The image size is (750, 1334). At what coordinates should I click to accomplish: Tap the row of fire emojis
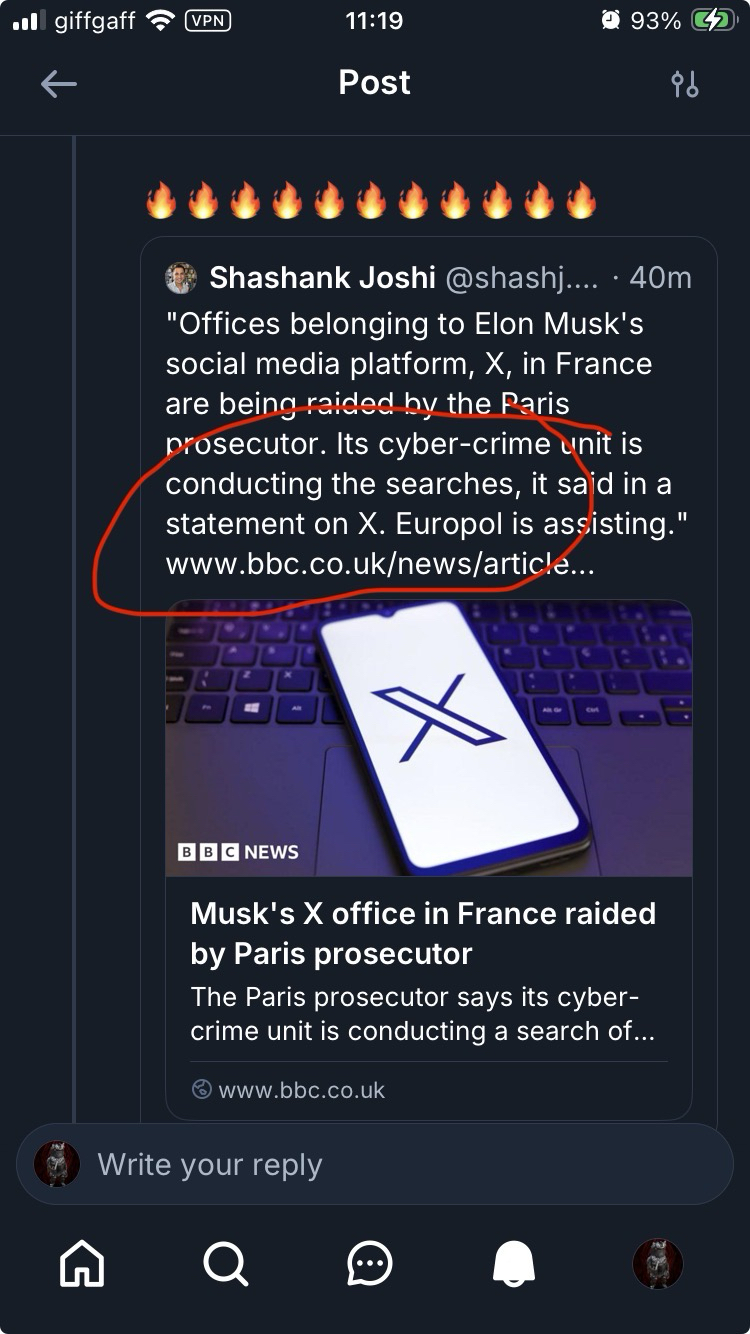coord(371,201)
